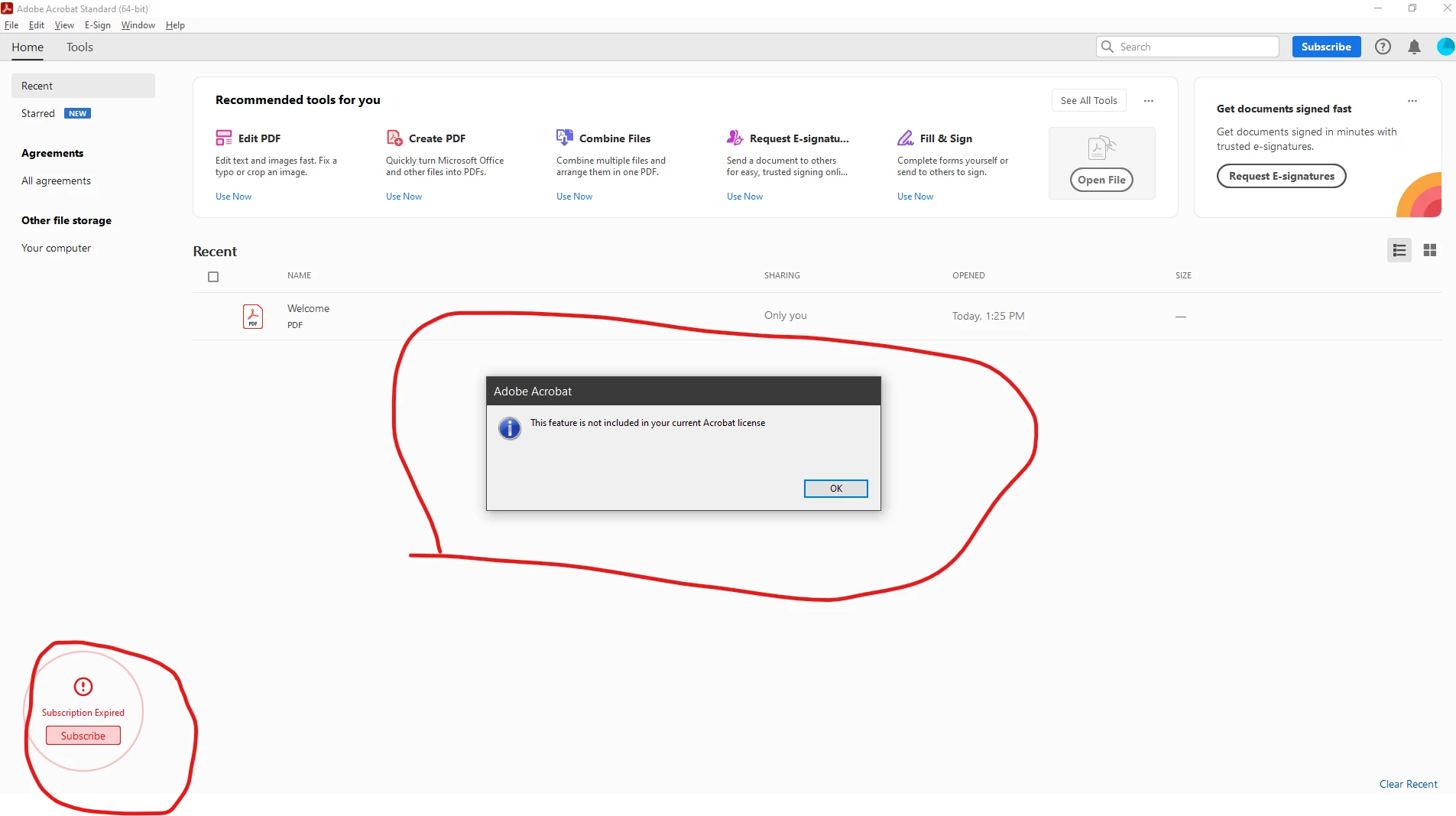Open the View menu
Image resolution: width=1456 pixels, height=816 pixels.
pos(64,25)
